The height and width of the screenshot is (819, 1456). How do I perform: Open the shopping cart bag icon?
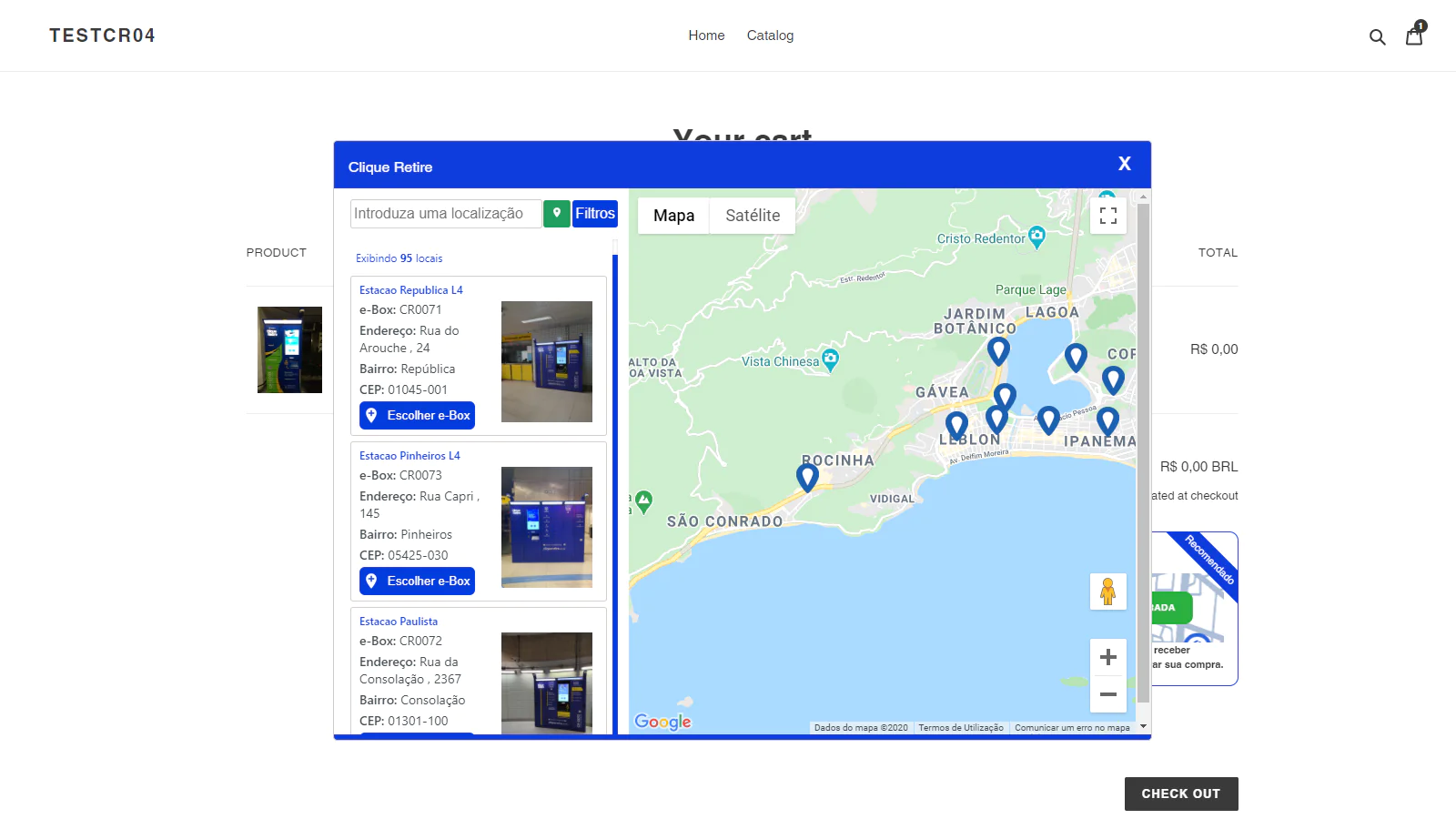pyautogui.click(x=1415, y=35)
